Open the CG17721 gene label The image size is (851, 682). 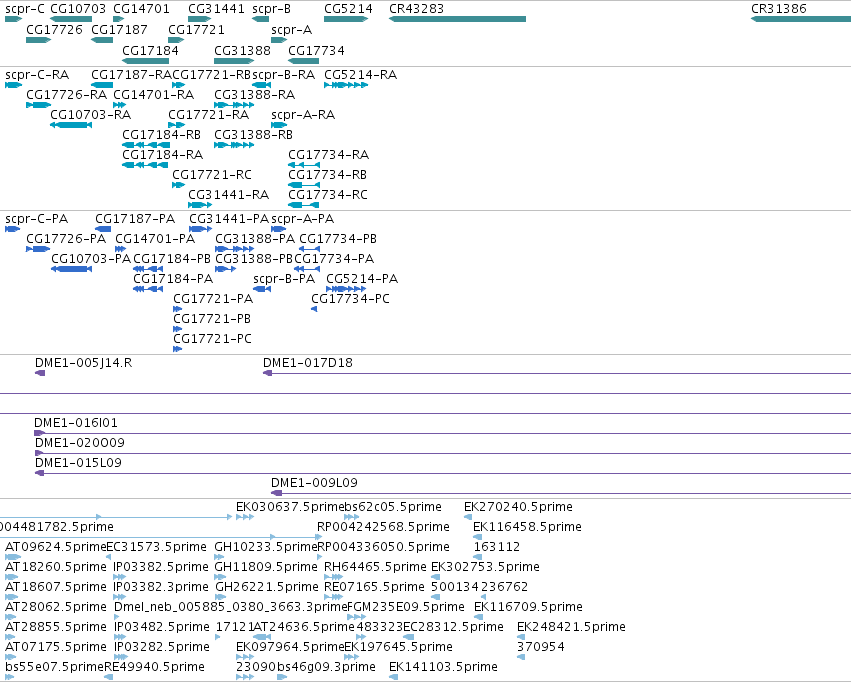point(196,29)
